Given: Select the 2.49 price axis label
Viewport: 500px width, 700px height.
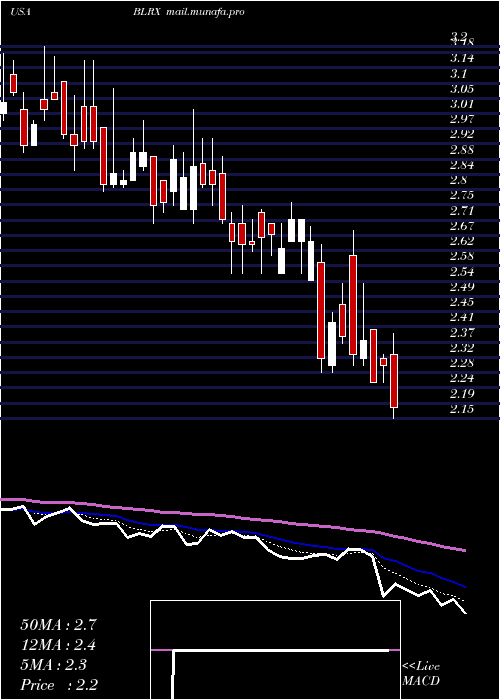Looking at the screenshot, I should pyautogui.click(x=462, y=287).
